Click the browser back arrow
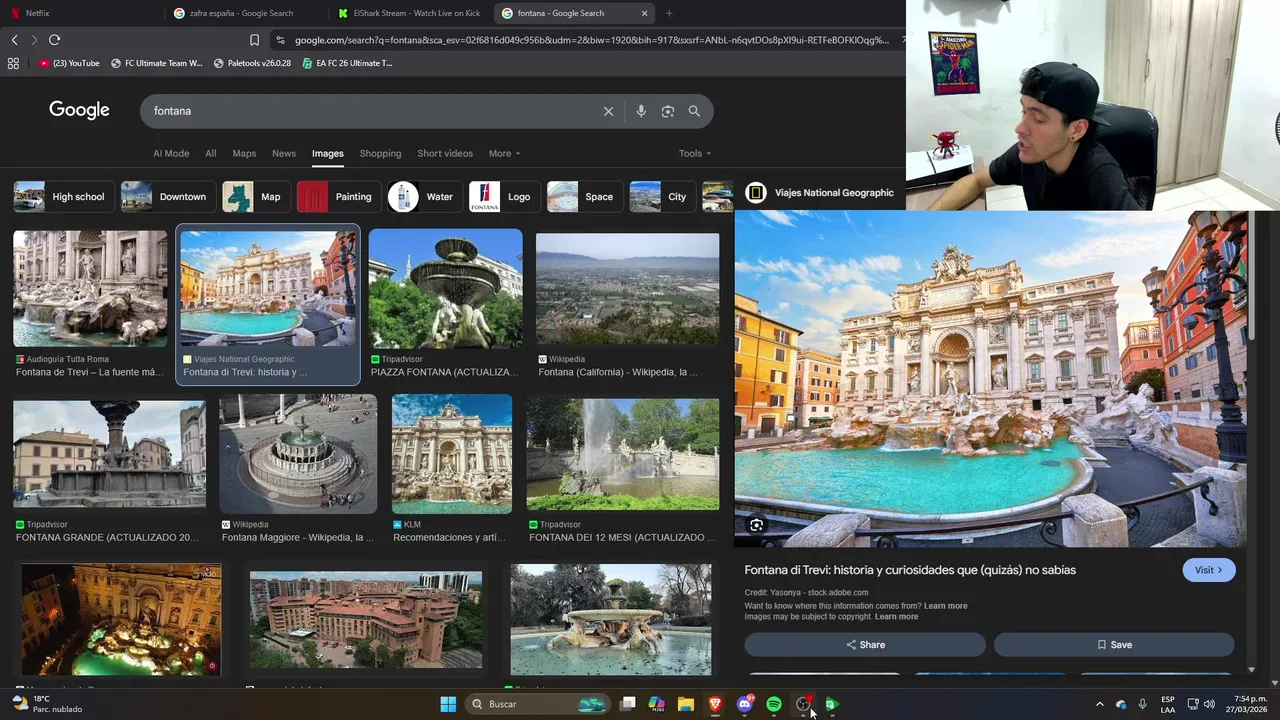The height and width of the screenshot is (720, 1280). click(14, 40)
